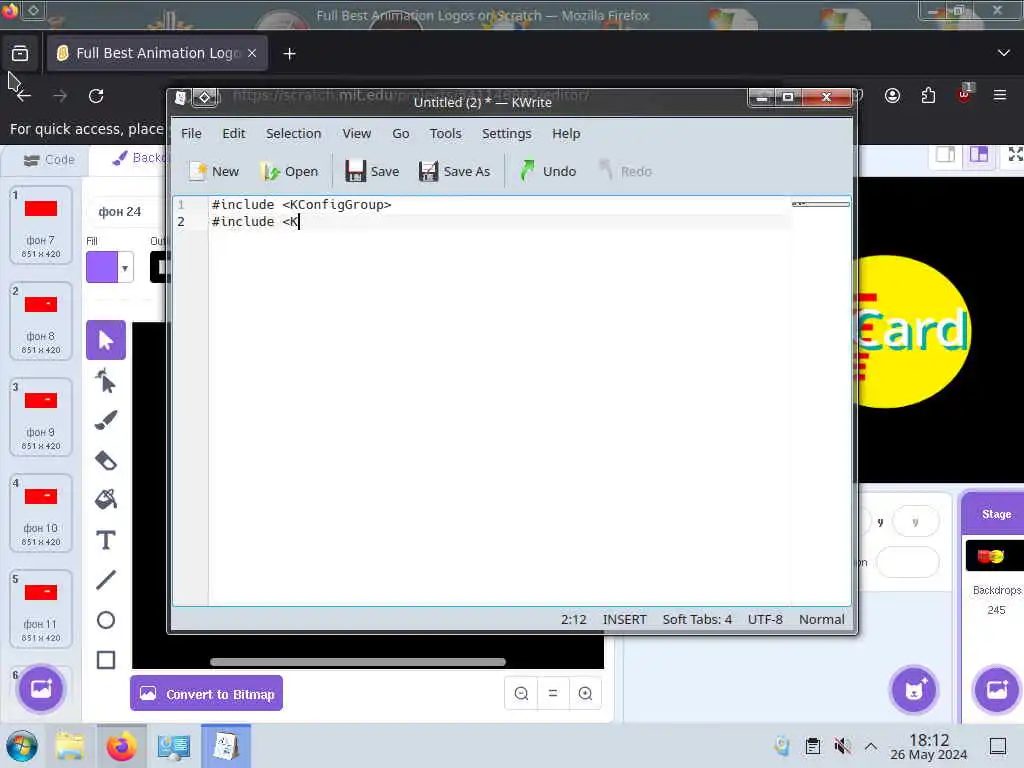Open the Start menu on the taskbar
Image resolution: width=1024 pixels, height=768 pixels.
point(22,746)
